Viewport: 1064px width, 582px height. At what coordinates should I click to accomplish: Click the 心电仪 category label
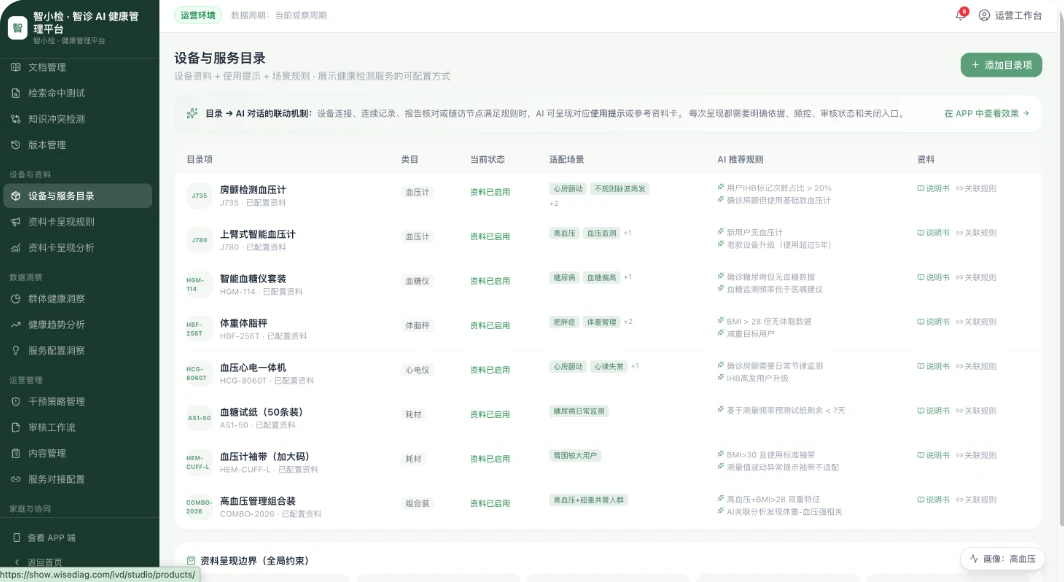[417, 370]
